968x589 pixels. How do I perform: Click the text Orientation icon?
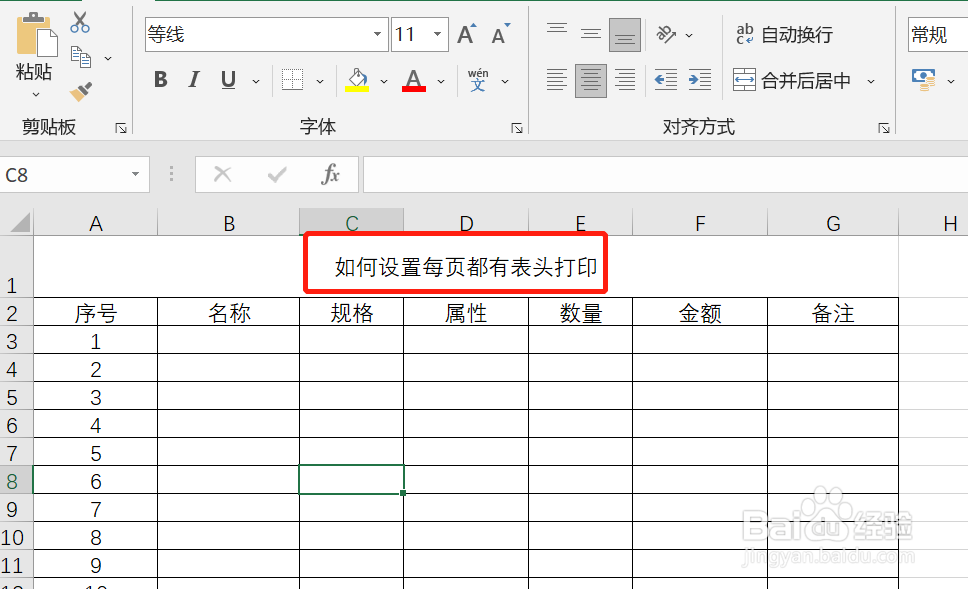668,33
